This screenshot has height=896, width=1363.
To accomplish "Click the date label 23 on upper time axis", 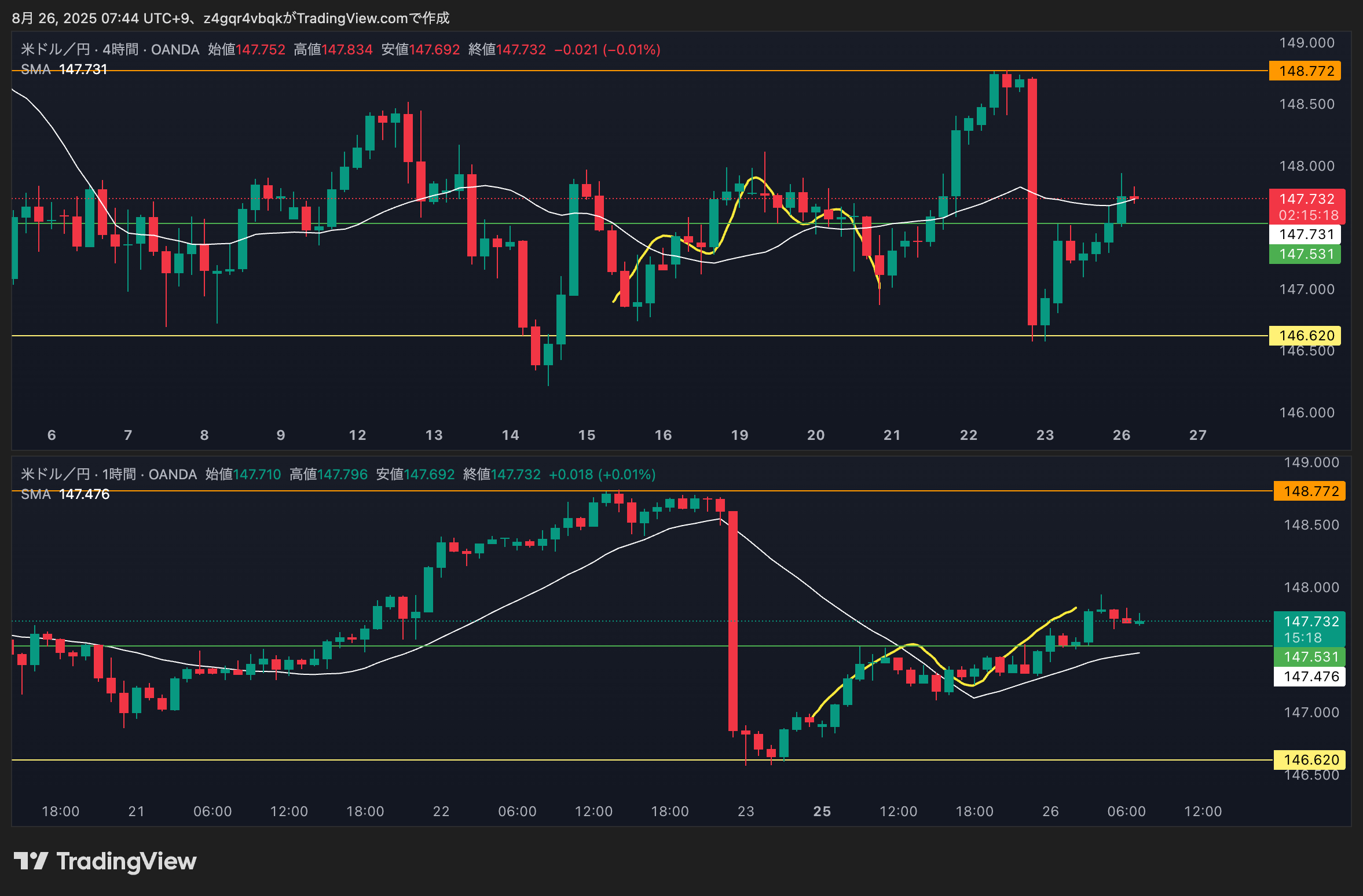I will [1045, 435].
